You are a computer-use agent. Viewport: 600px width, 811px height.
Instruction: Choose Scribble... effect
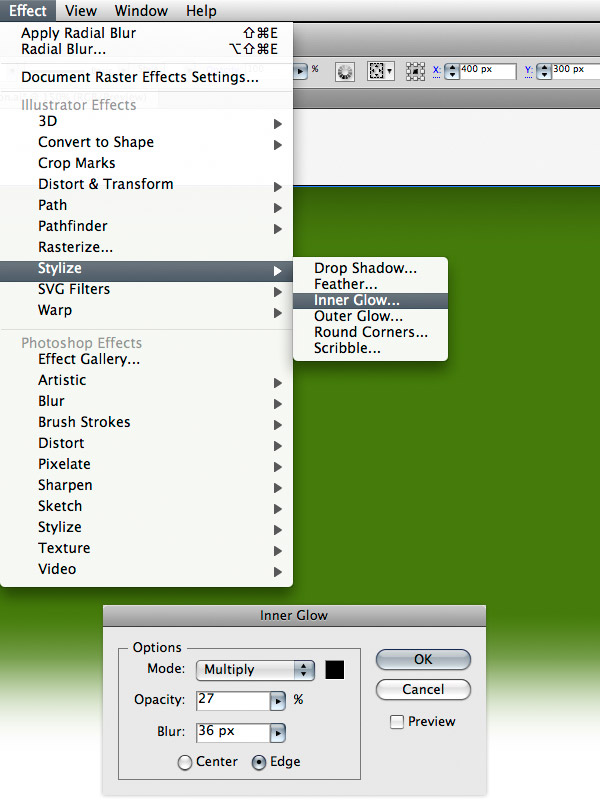(x=370, y=348)
